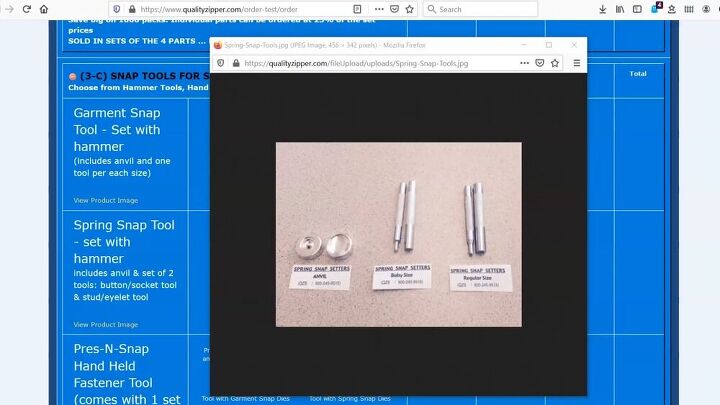Click the four vertical bars extension icon

pyautogui.click(x=689, y=9)
